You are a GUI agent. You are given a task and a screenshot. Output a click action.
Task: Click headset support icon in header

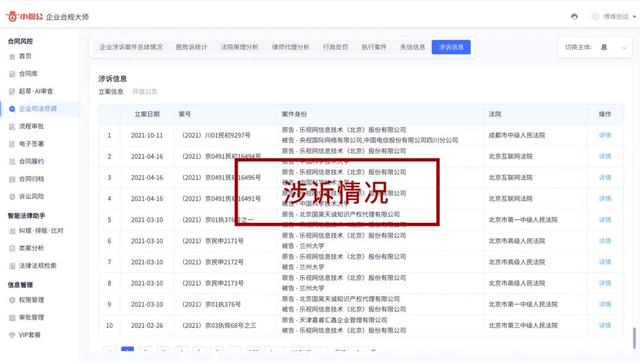574,16
